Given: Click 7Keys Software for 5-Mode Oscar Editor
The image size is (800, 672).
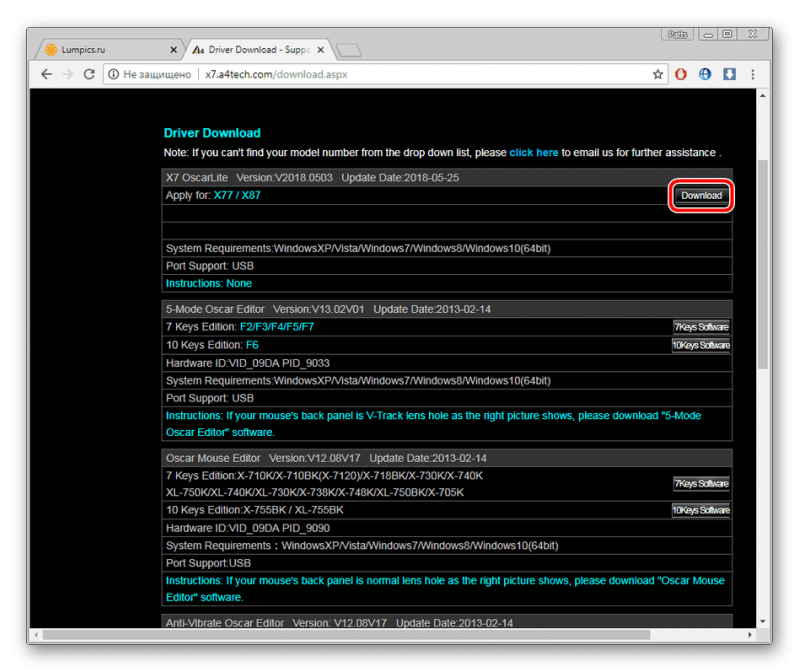Looking at the screenshot, I should click(701, 327).
